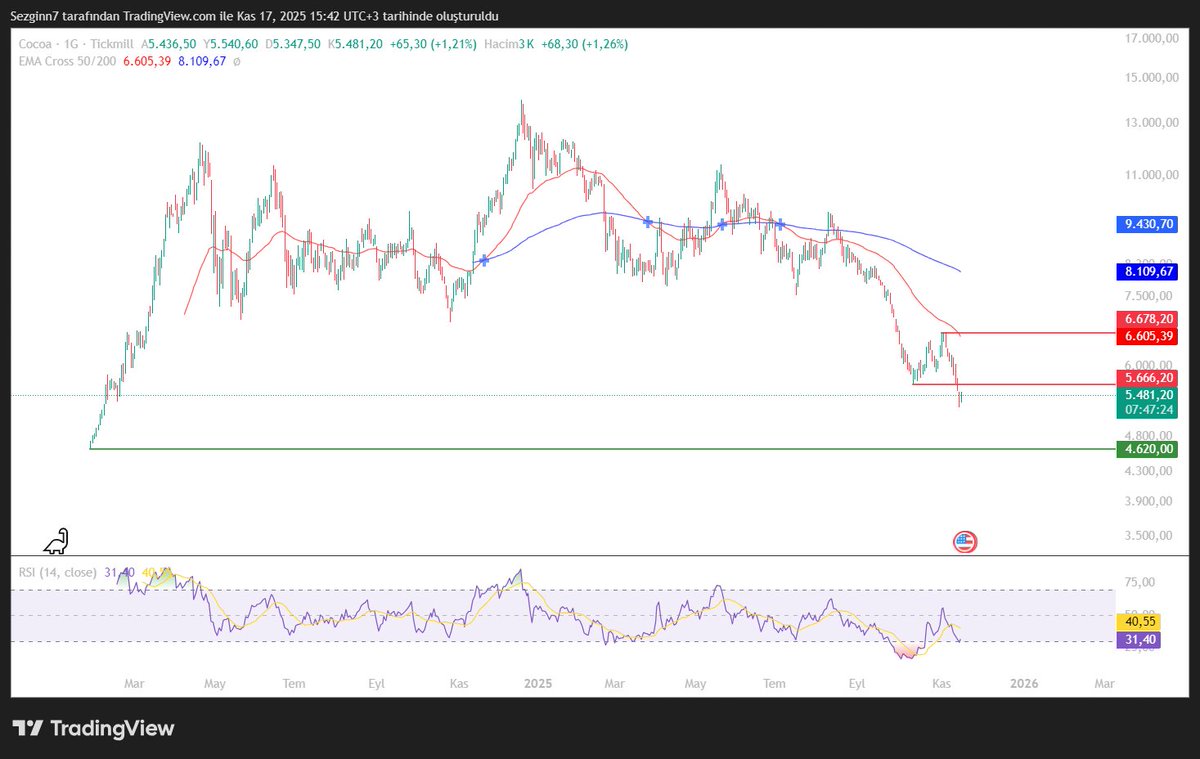Screen dimensions: 1200x759
Task: Click the Sezginn7 username text
Action: tap(34, 16)
